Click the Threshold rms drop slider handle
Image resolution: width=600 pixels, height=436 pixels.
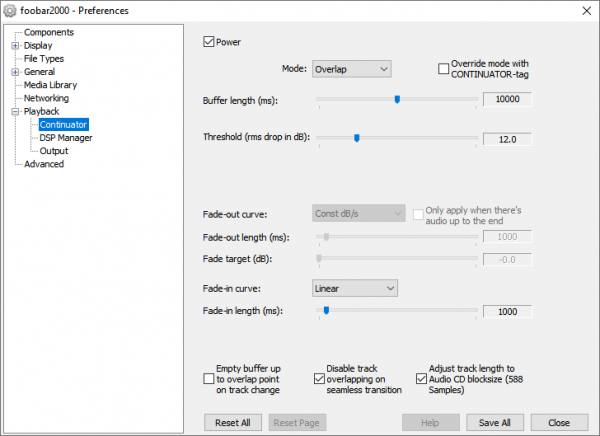point(356,138)
